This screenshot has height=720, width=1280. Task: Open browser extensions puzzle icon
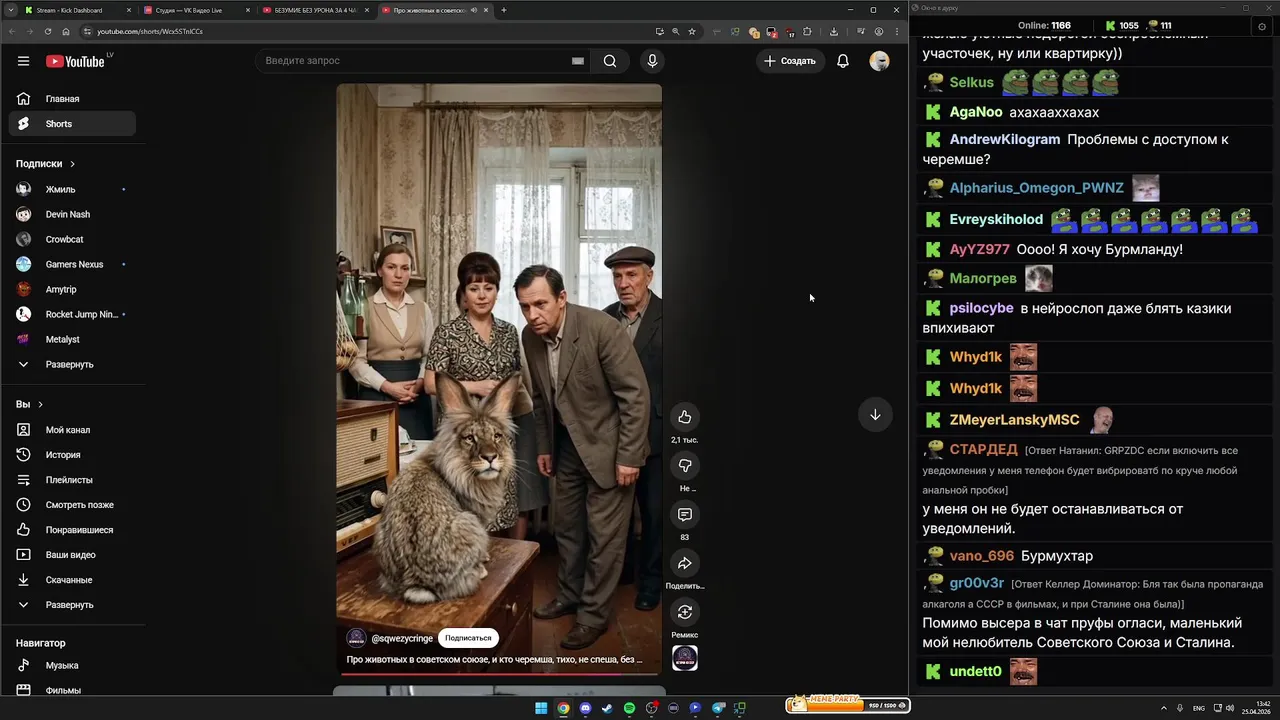(807, 31)
